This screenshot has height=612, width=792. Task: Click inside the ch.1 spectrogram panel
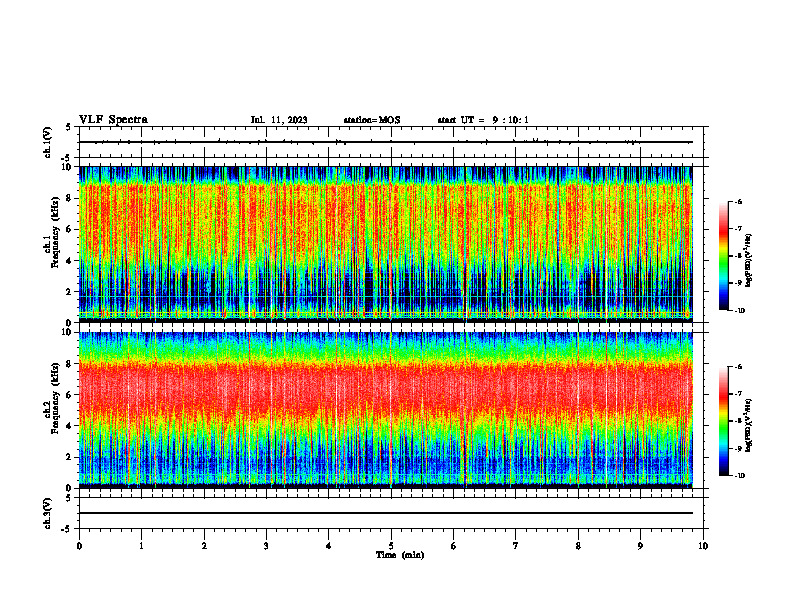(x=386, y=244)
